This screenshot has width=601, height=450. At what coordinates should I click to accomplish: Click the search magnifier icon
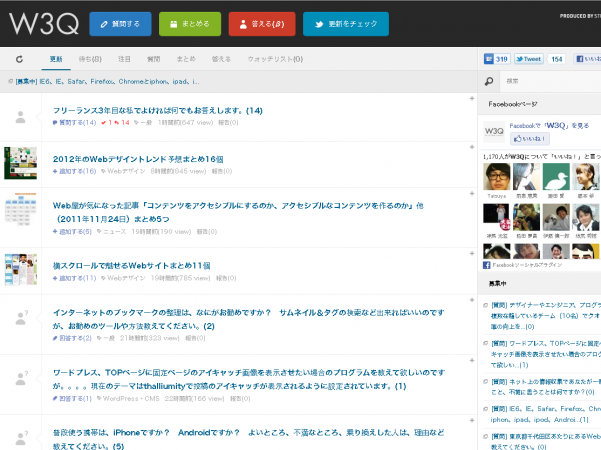point(489,81)
